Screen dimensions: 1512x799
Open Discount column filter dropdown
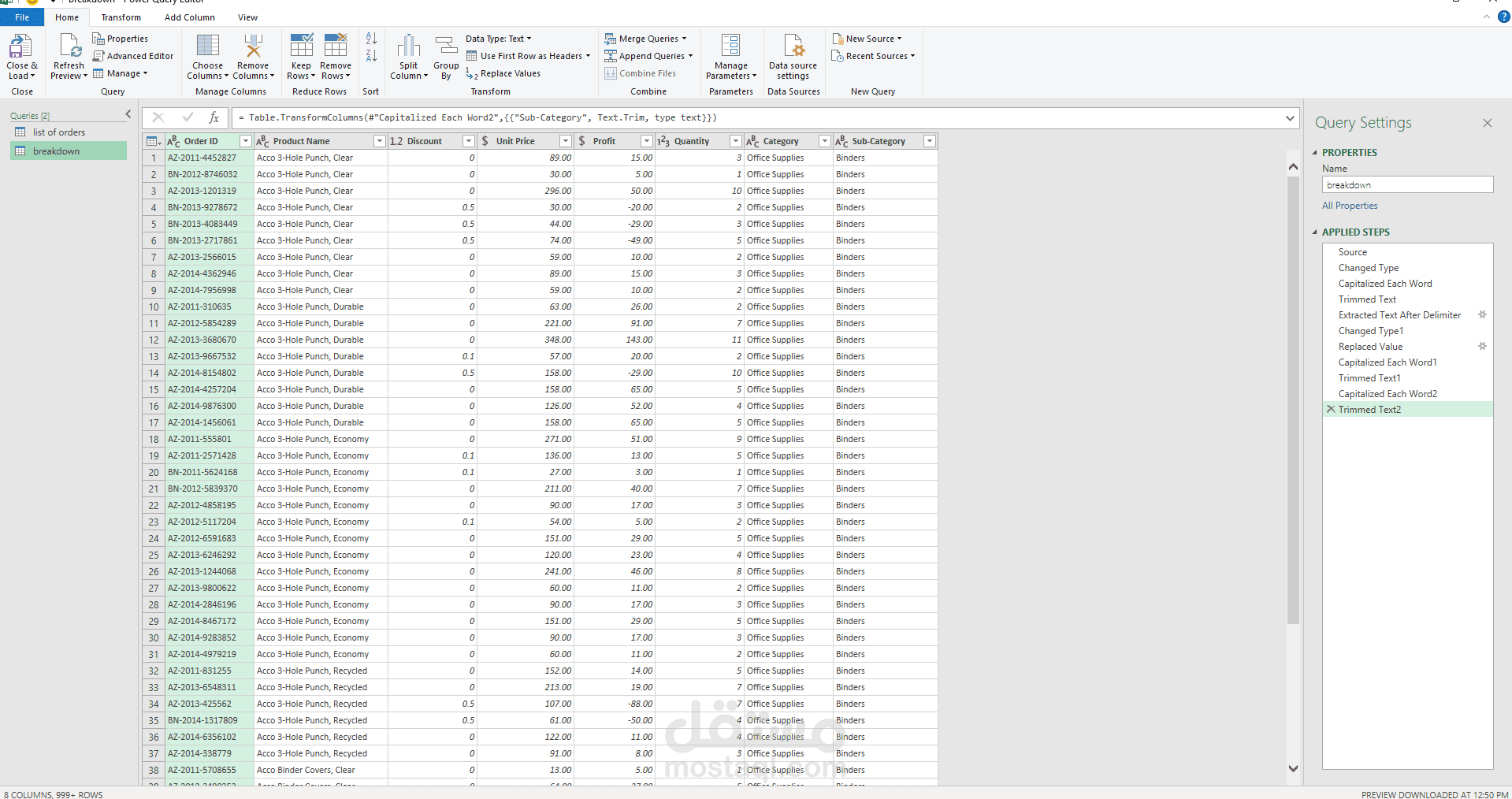point(468,141)
